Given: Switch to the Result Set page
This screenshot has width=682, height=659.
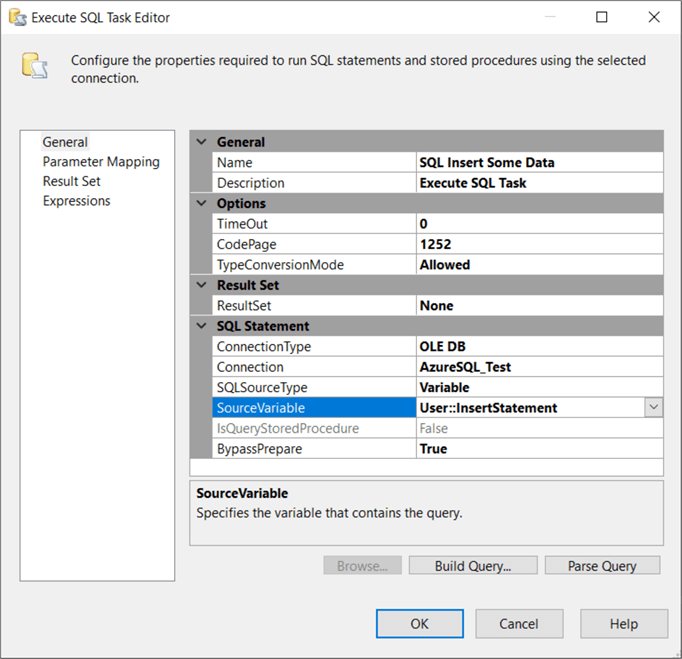Looking at the screenshot, I should [71, 181].
